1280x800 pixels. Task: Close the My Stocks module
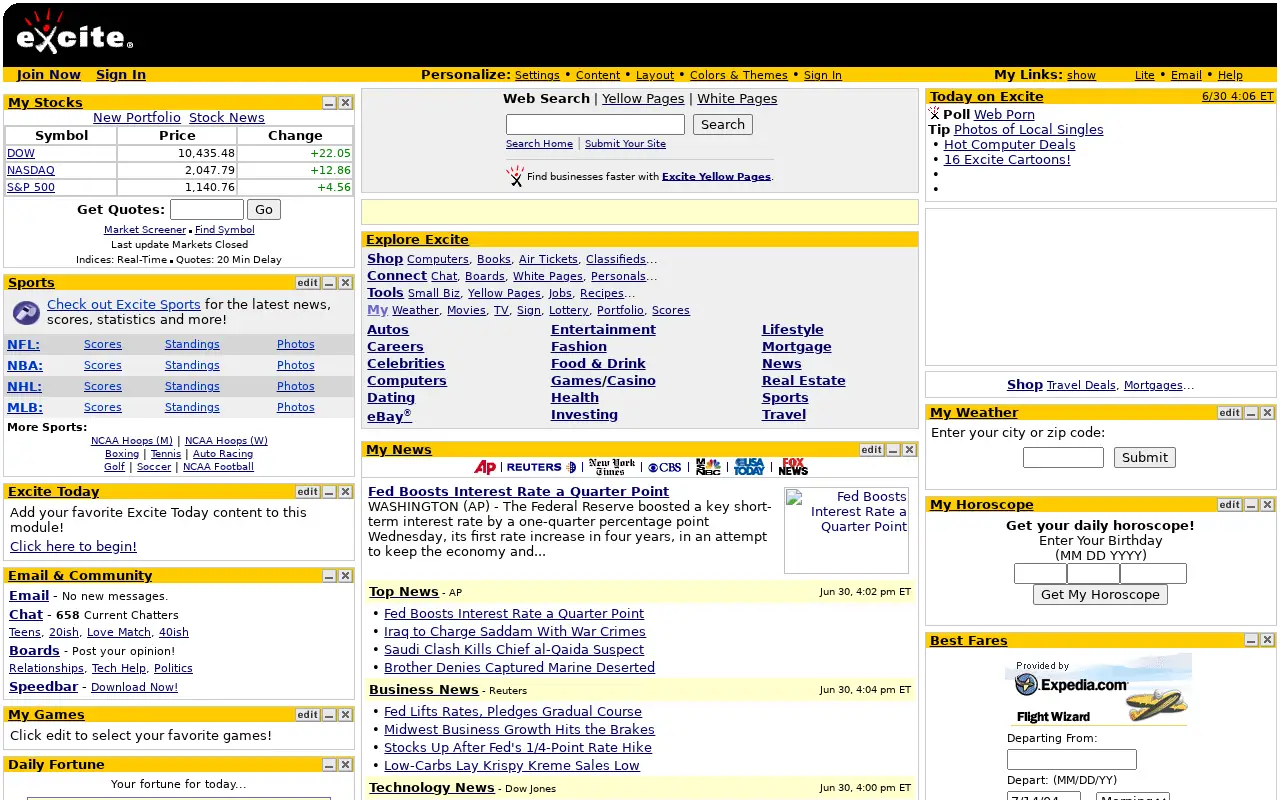(x=345, y=103)
